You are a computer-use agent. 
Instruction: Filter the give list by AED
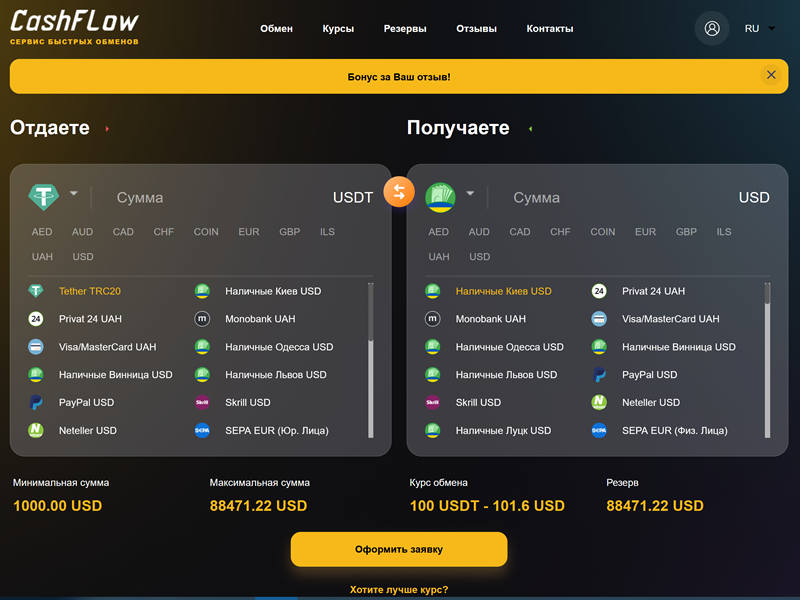coord(42,232)
